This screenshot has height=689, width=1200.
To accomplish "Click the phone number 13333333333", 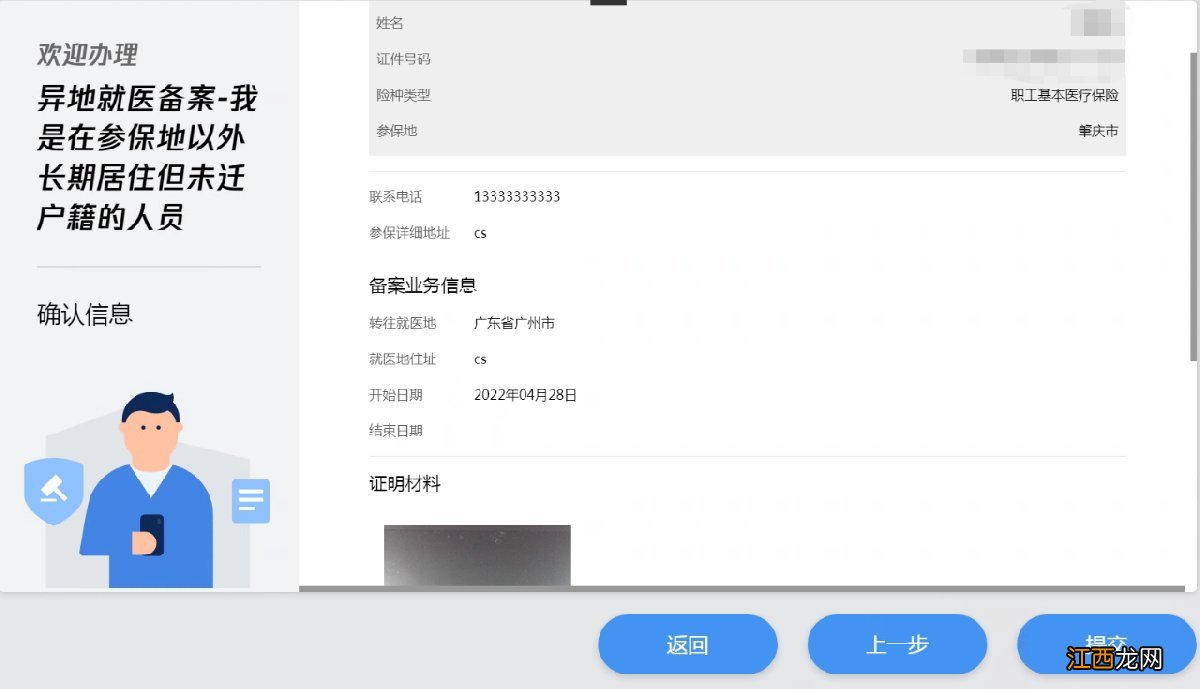I will click(x=518, y=196).
